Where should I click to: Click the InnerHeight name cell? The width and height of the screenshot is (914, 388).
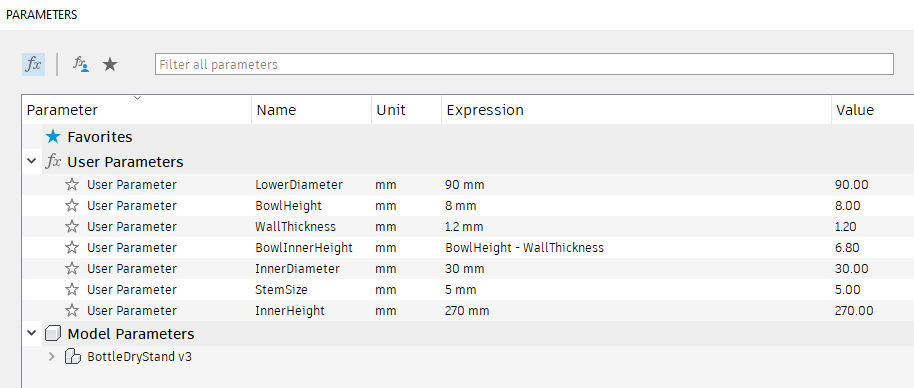pyautogui.click(x=290, y=311)
